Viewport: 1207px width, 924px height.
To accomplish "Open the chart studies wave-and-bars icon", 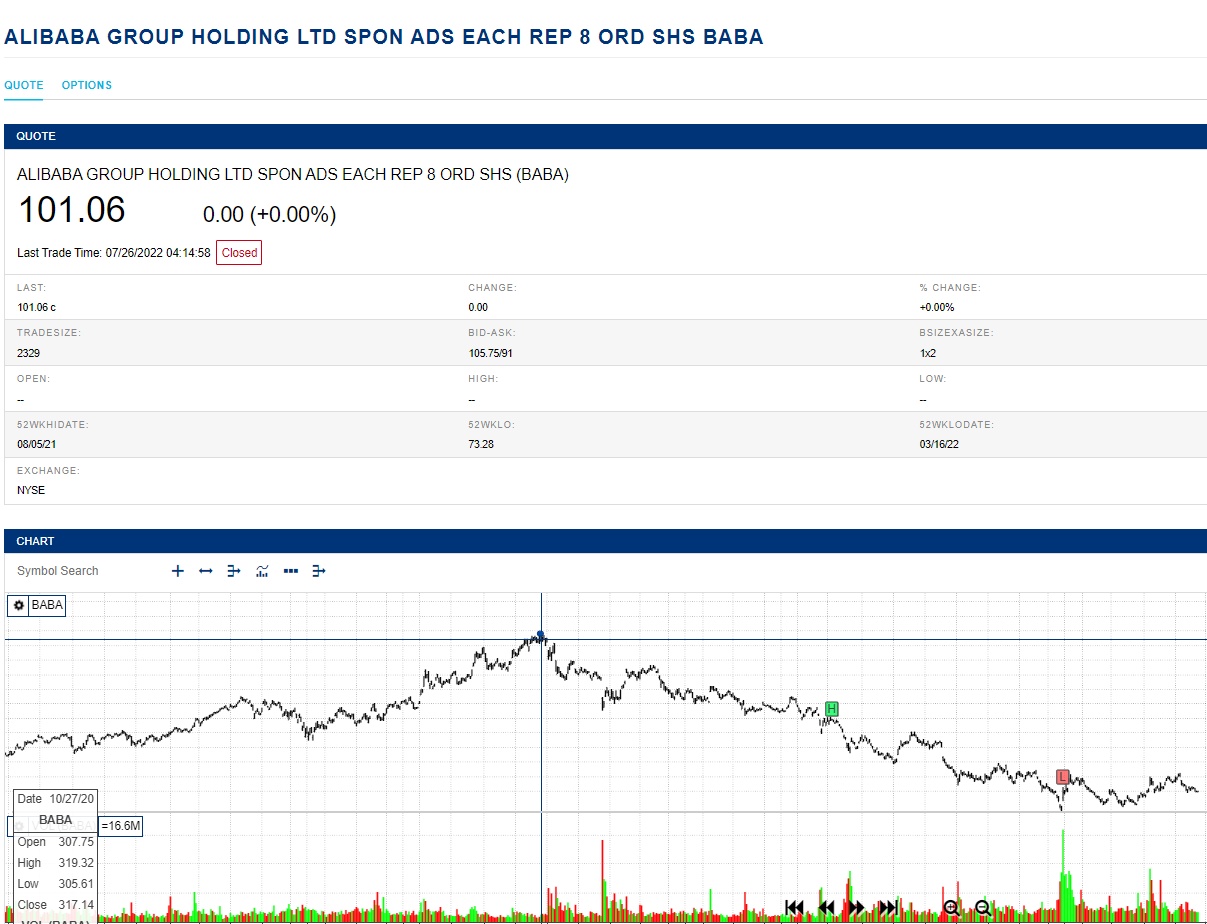I will click(262, 571).
